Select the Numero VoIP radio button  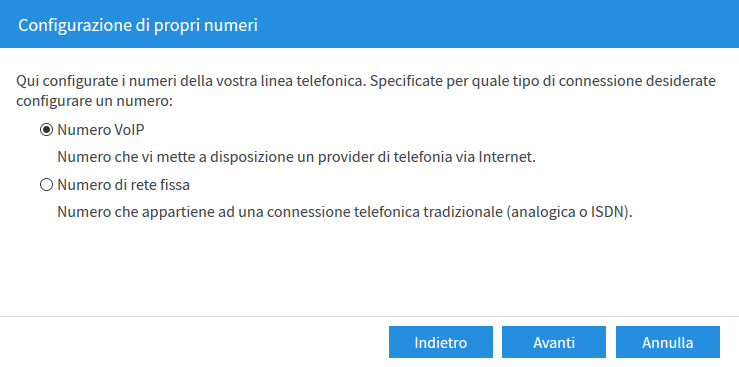[46, 130]
